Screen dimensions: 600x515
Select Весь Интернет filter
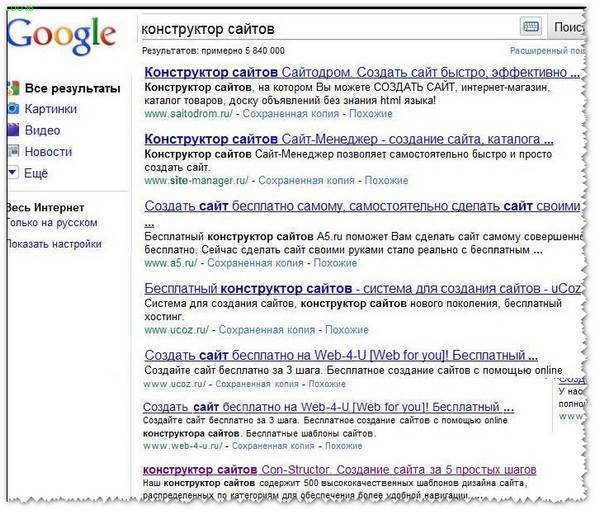pos(45,208)
